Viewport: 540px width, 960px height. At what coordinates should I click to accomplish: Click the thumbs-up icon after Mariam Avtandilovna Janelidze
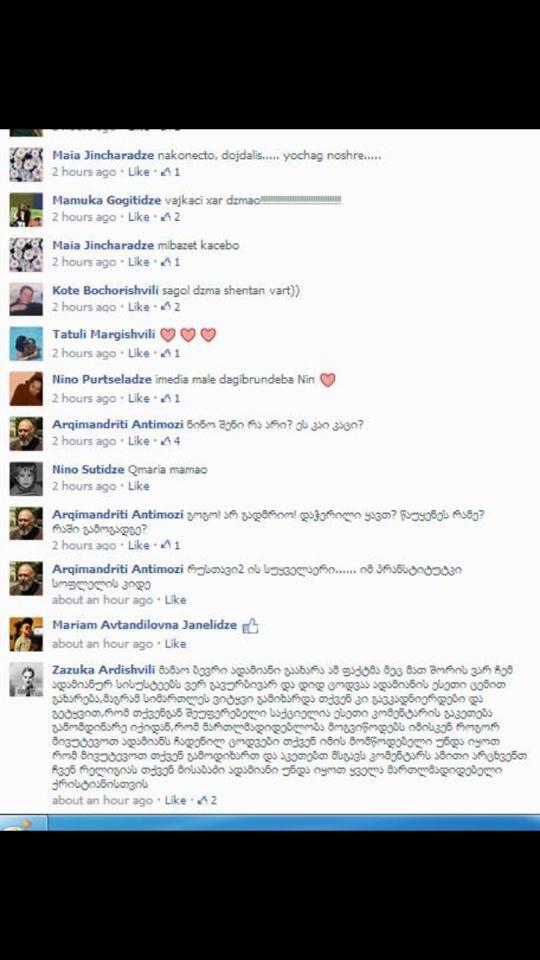(x=250, y=626)
